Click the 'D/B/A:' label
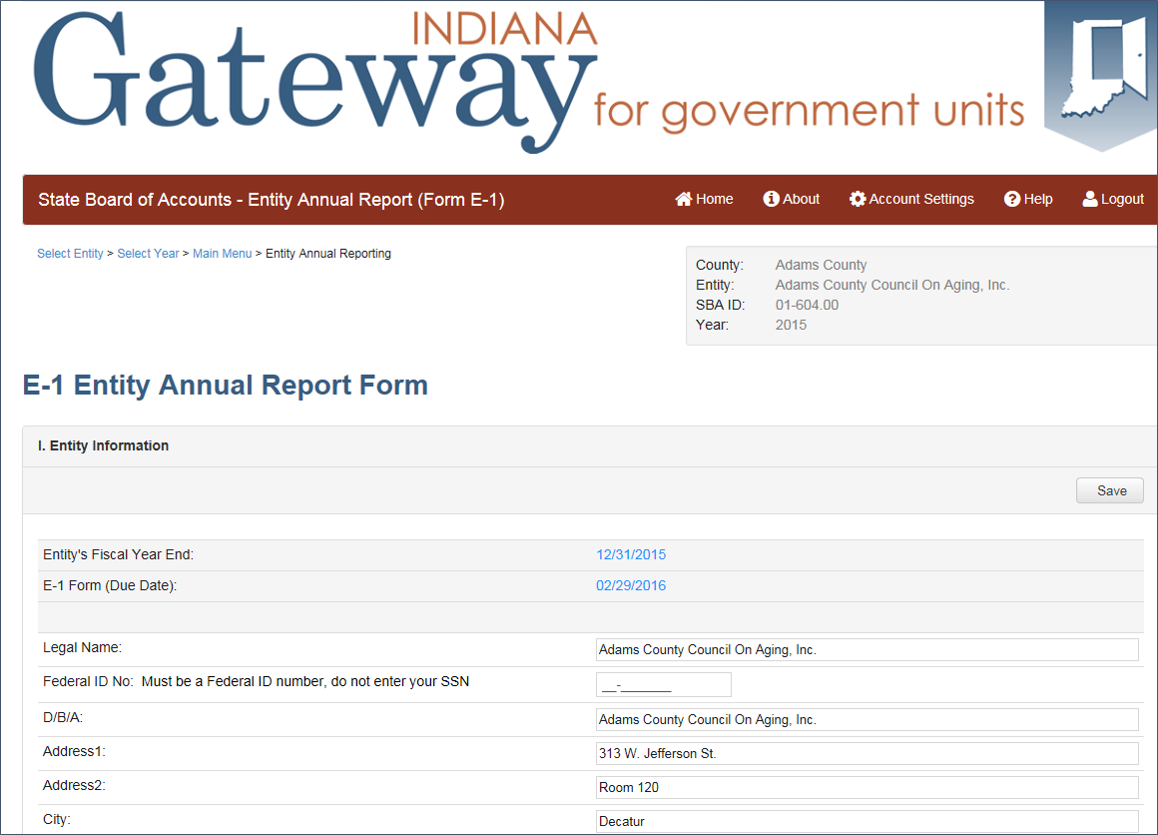1158x835 pixels. click(63, 717)
